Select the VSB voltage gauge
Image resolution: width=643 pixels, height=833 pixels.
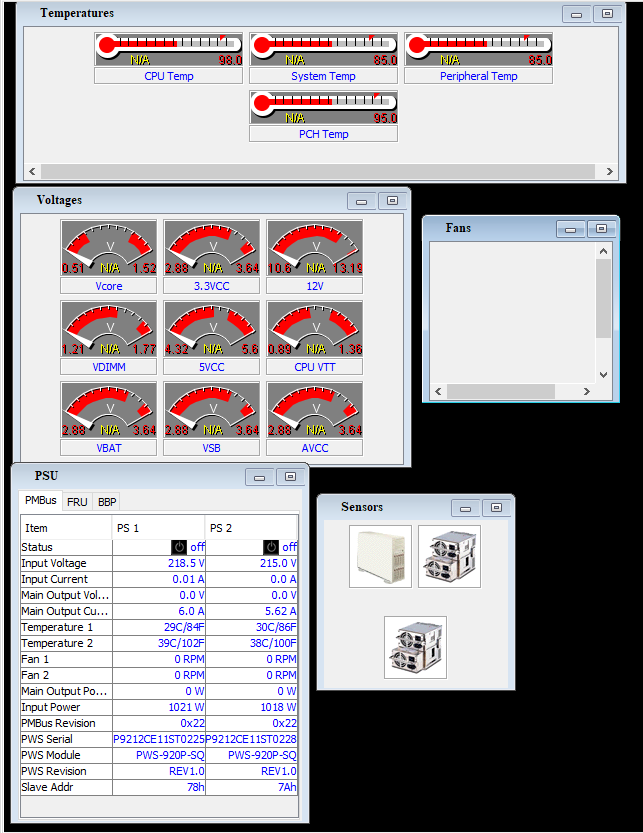click(211, 410)
